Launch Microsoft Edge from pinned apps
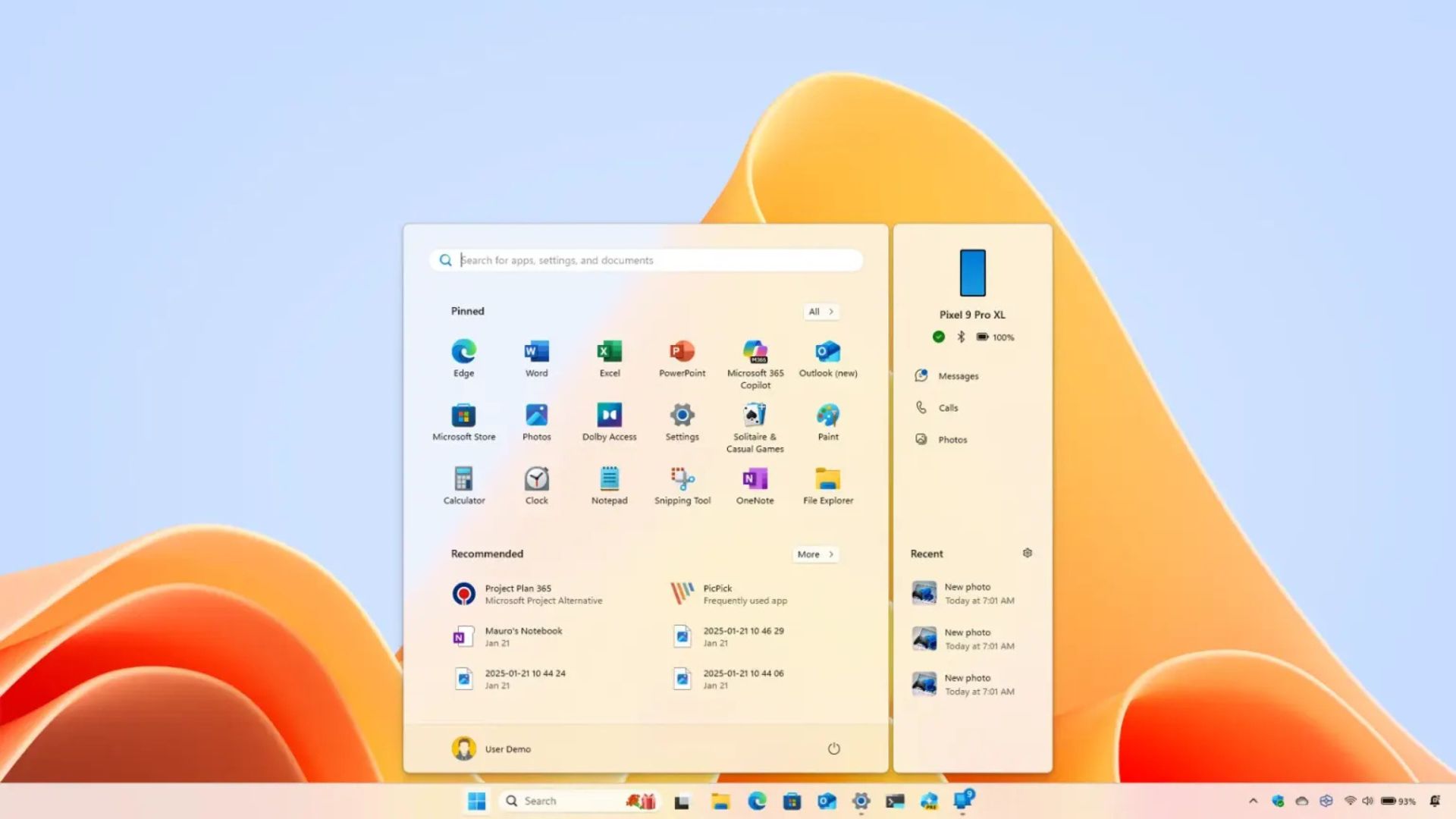 click(x=463, y=351)
